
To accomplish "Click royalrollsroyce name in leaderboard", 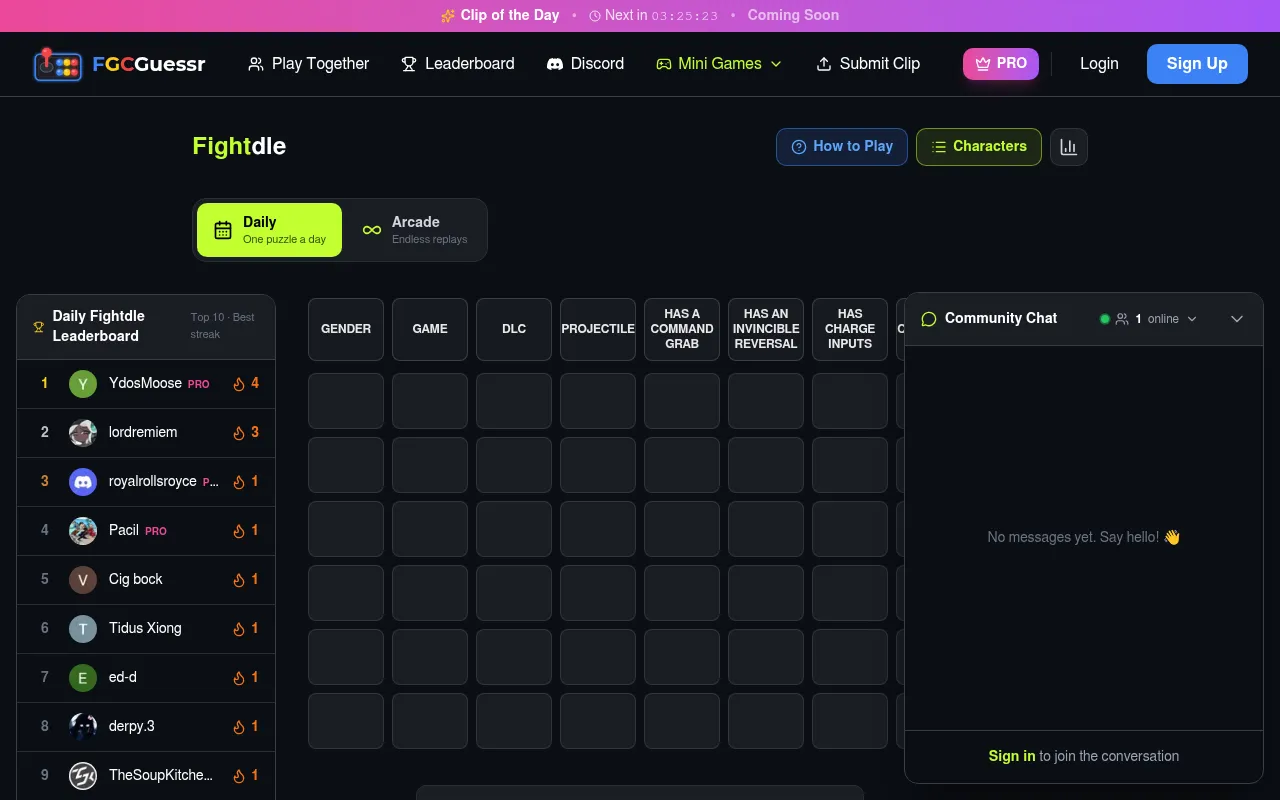I will tap(153, 482).
